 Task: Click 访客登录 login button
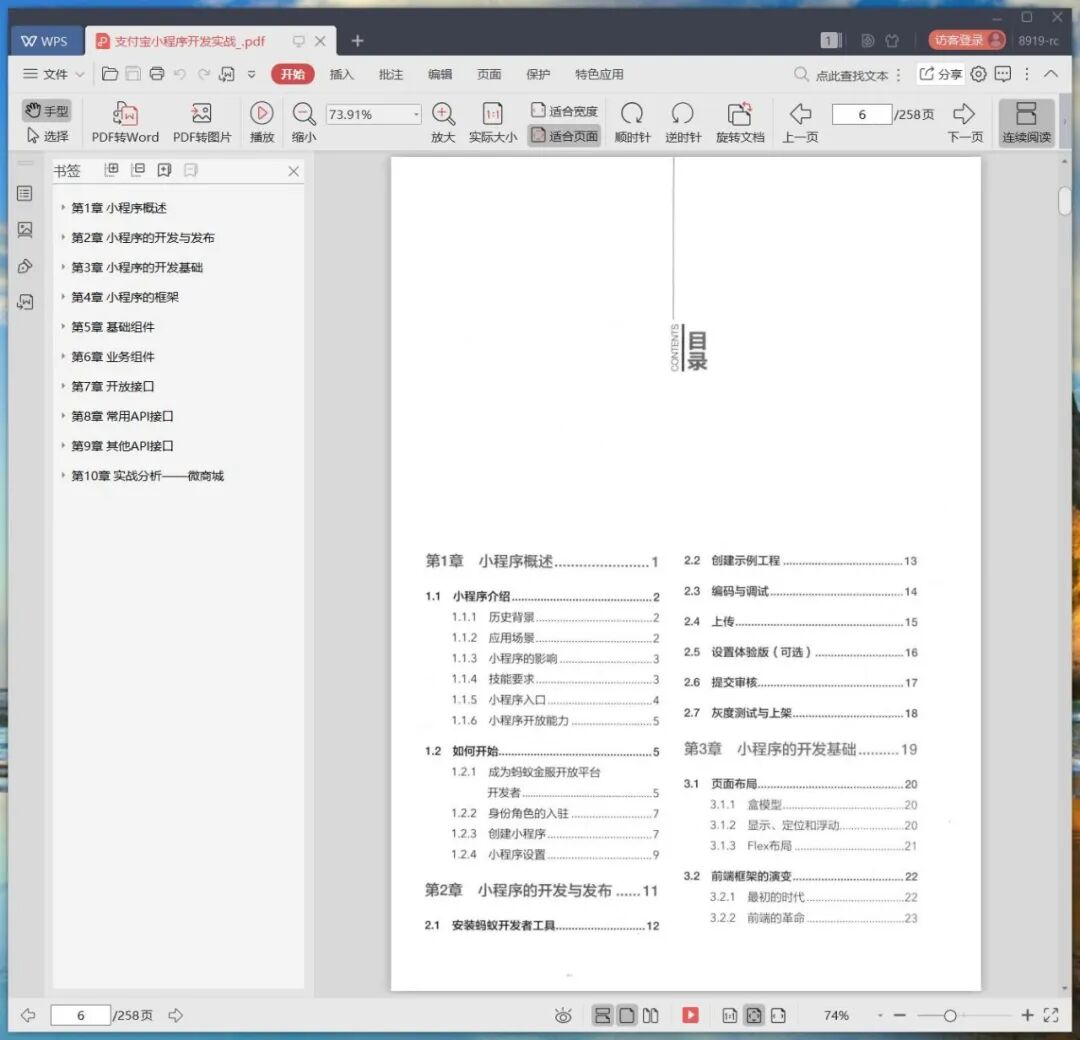(967, 40)
